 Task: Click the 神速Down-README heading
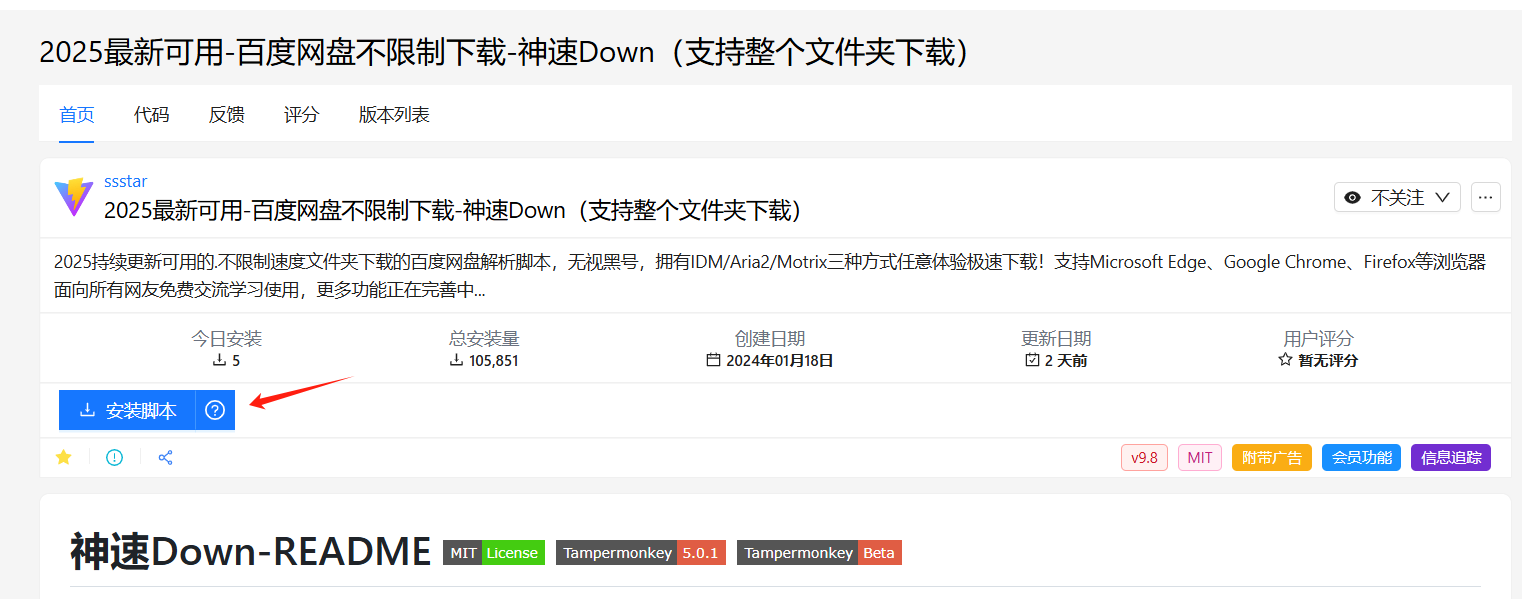click(251, 552)
